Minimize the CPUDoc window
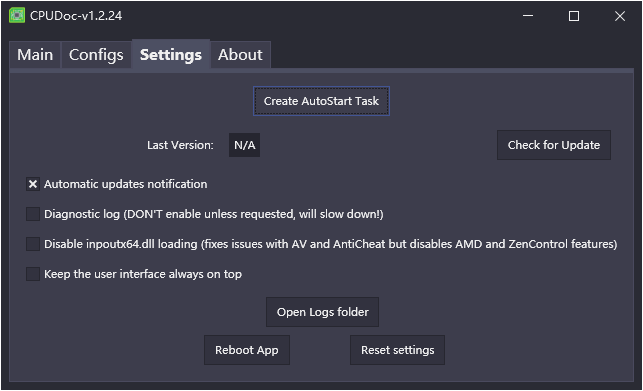 [x=528, y=16]
